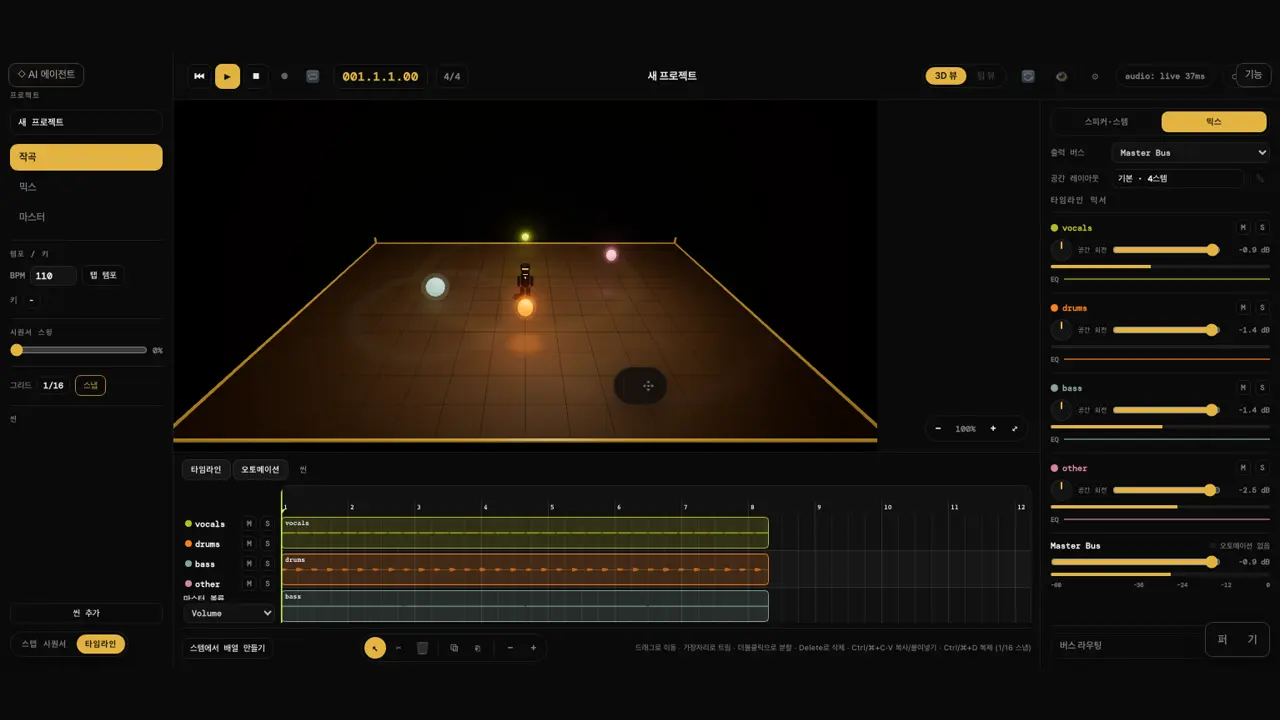
Task: Open the Master Bus output dropdown
Action: click(x=1190, y=152)
